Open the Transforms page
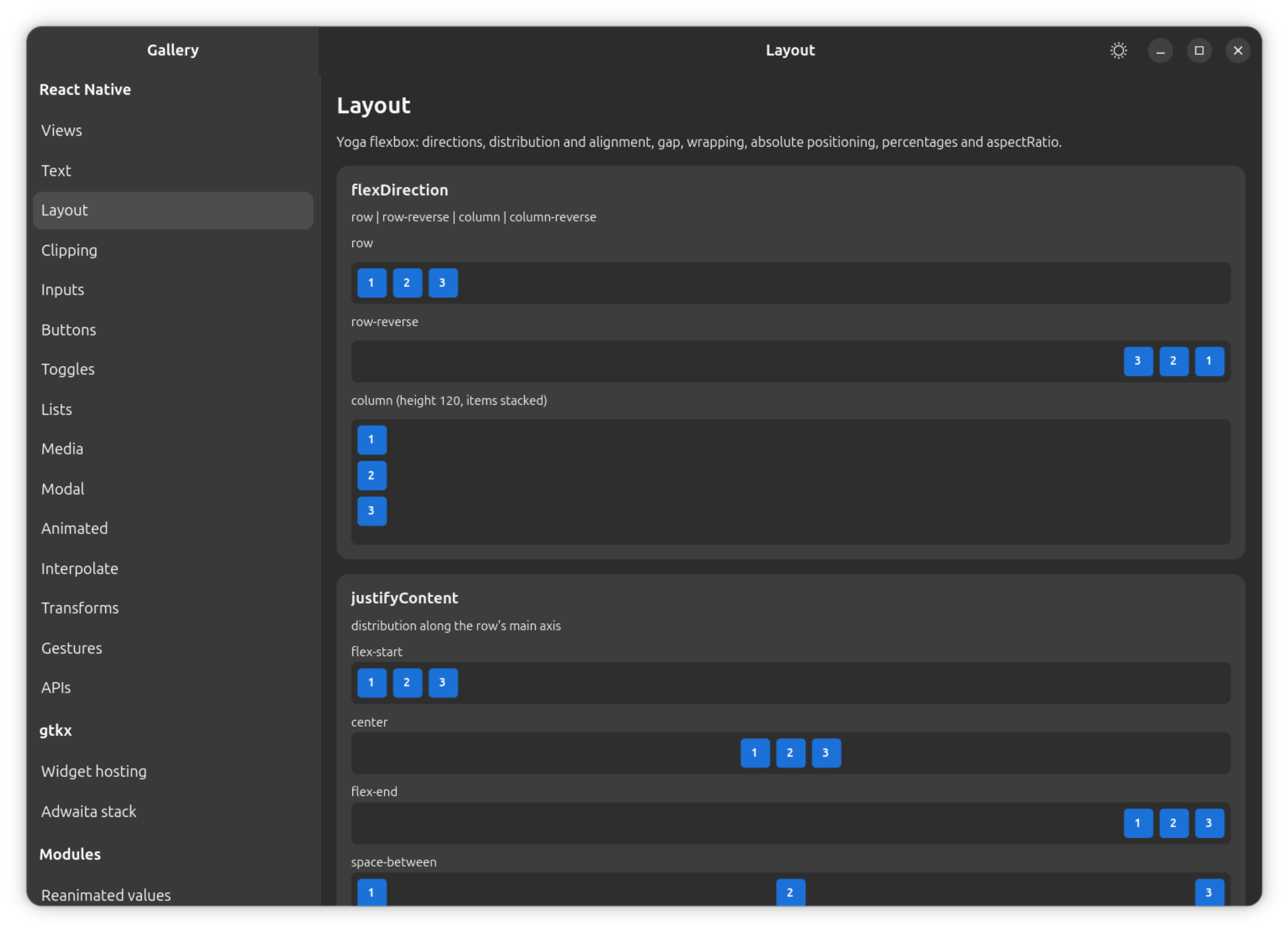1288x932 pixels. [x=173, y=608]
